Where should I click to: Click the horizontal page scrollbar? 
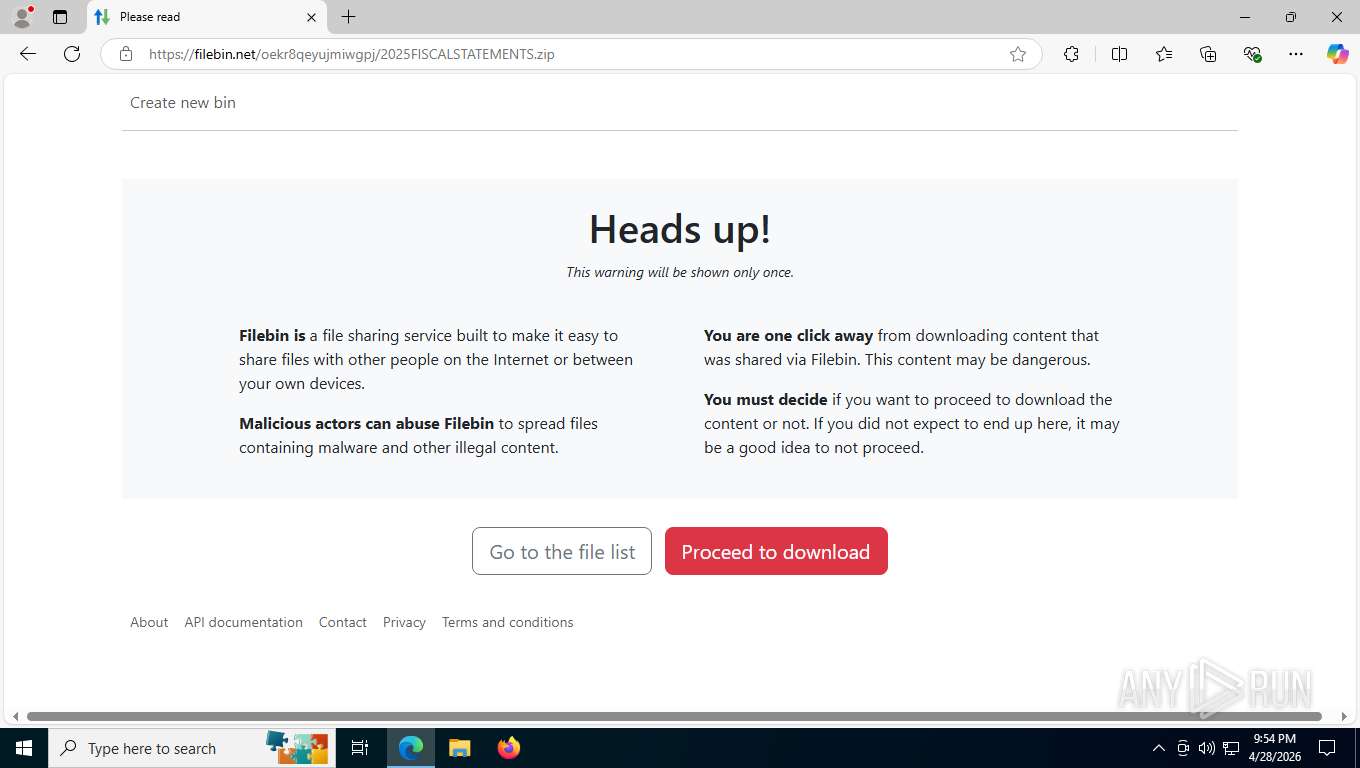(x=674, y=716)
